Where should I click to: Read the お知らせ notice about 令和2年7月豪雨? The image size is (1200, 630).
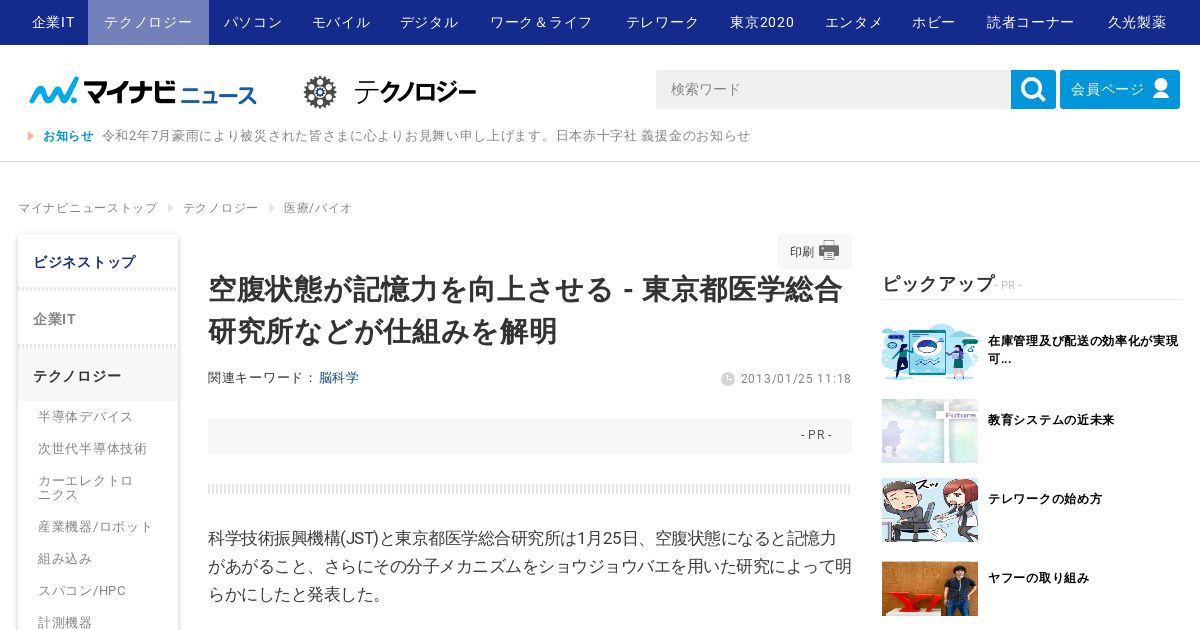pos(426,136)
